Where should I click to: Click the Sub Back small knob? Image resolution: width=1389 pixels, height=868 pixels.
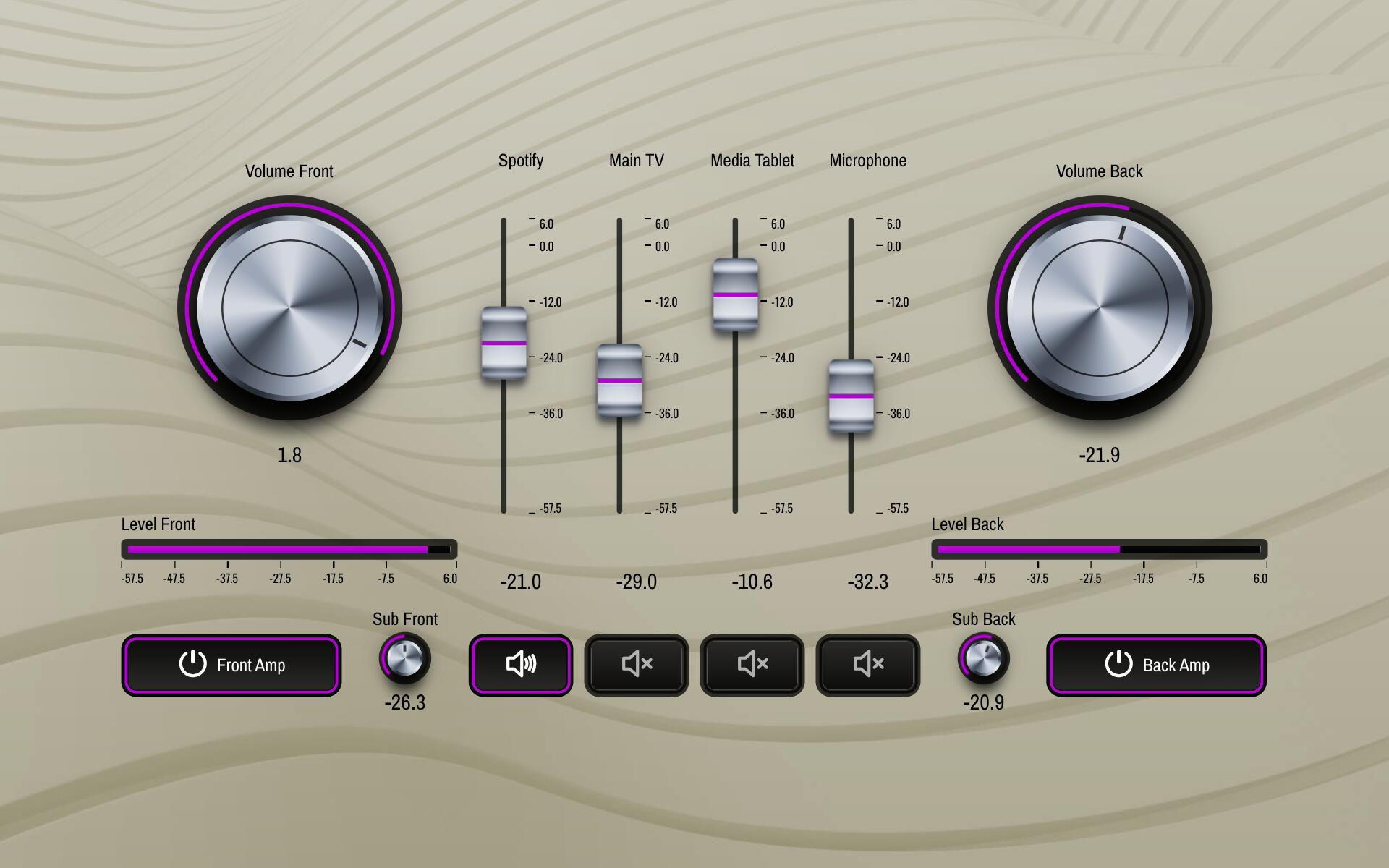tap(983, 658)
